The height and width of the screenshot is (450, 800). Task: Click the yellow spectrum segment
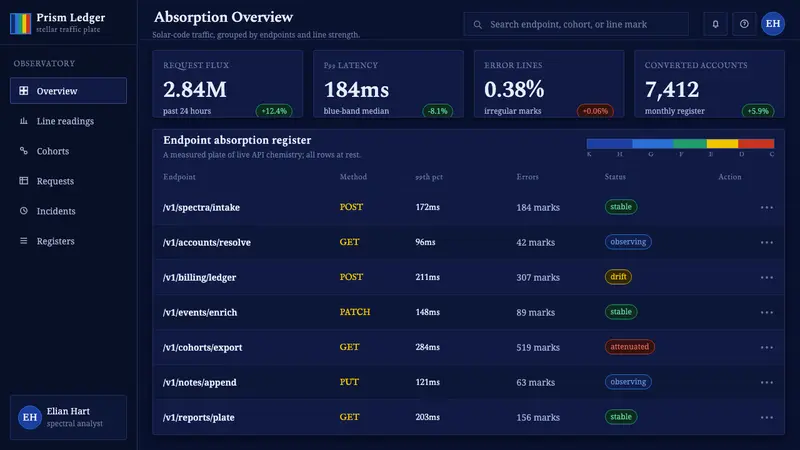[722, 144]
